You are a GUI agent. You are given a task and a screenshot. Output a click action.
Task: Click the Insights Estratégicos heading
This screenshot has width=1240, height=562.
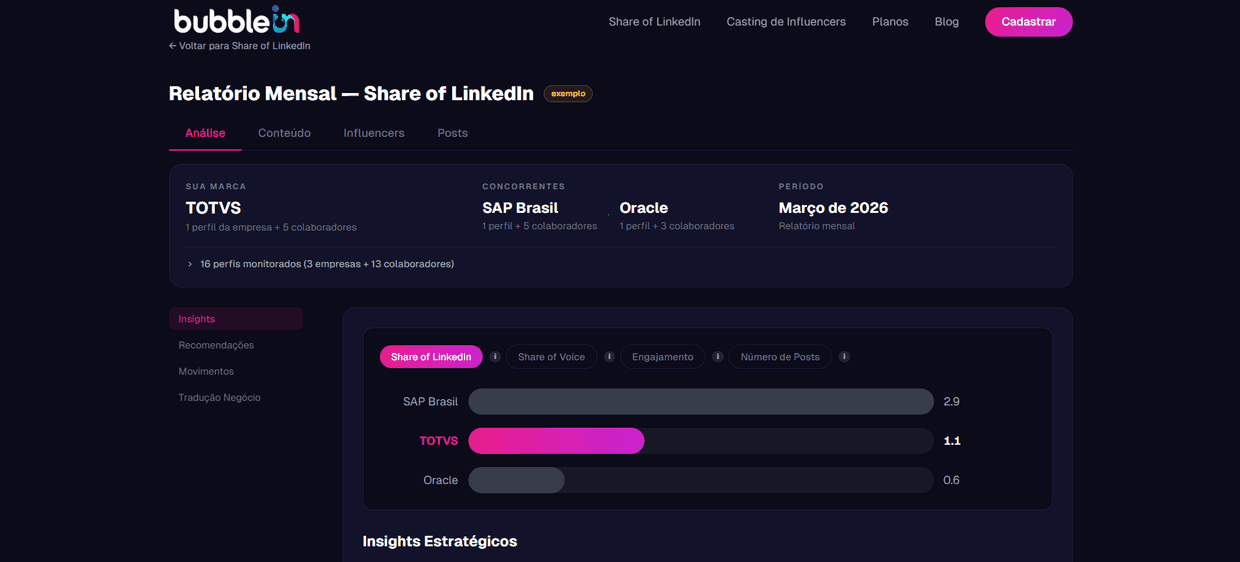(440, 541)
